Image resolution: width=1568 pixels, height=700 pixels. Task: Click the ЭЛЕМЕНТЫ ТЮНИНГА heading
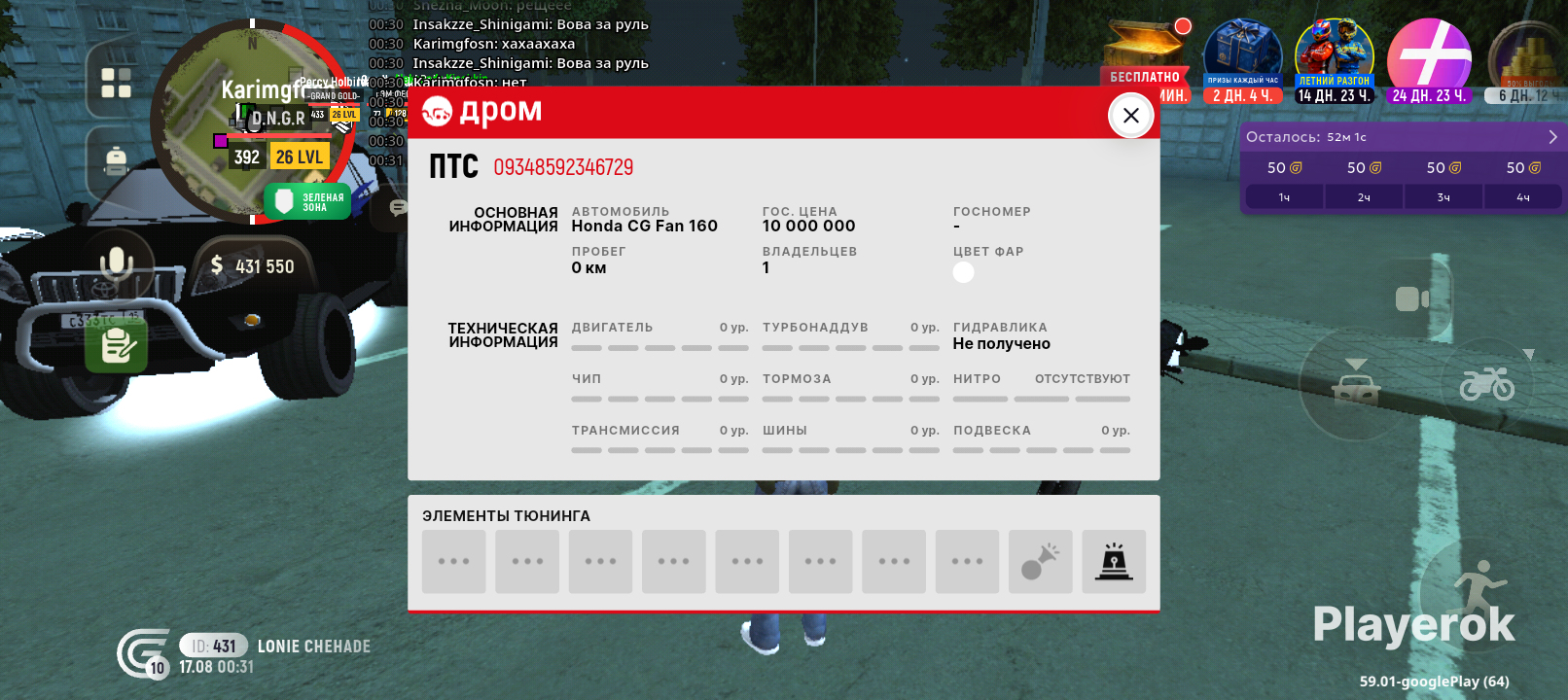(x=507, y=516)
